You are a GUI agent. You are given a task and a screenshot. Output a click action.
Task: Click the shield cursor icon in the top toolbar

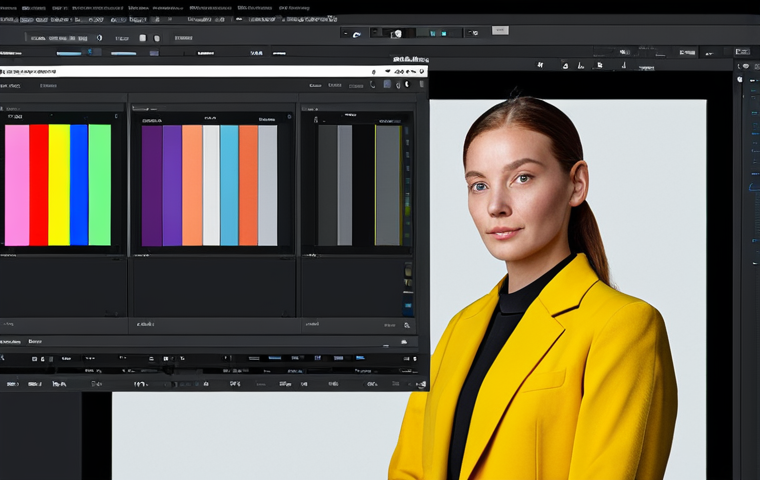[x=397, y=33]
